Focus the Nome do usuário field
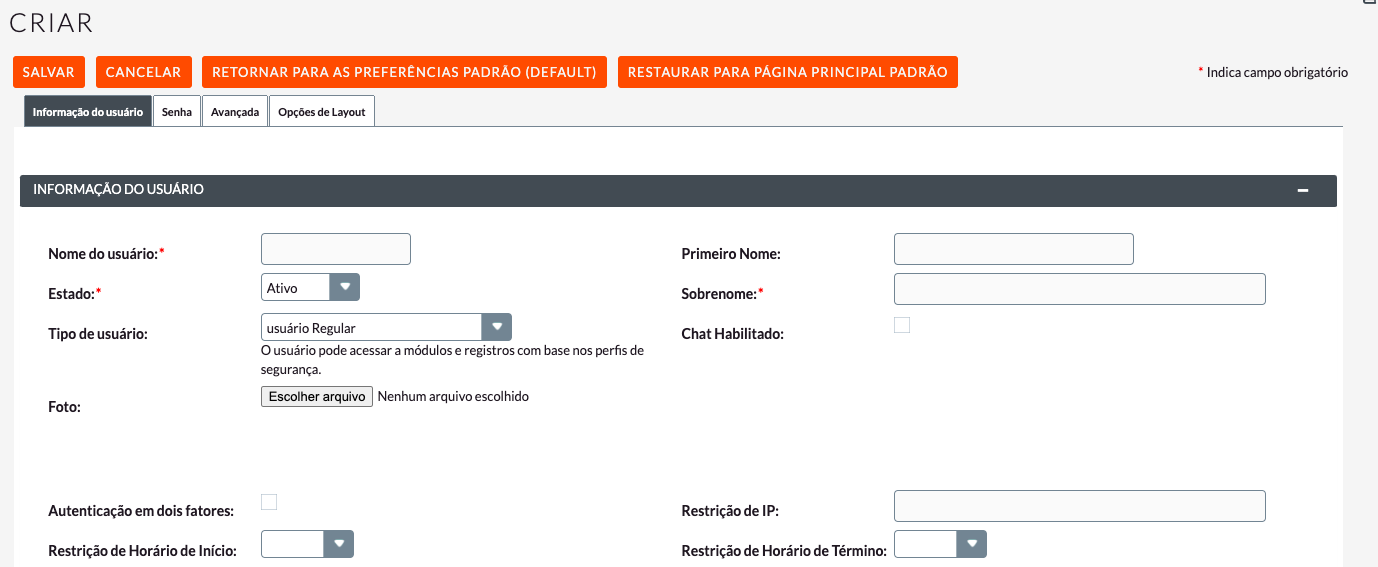1378x567 pixels. click(x=336, y=249)
